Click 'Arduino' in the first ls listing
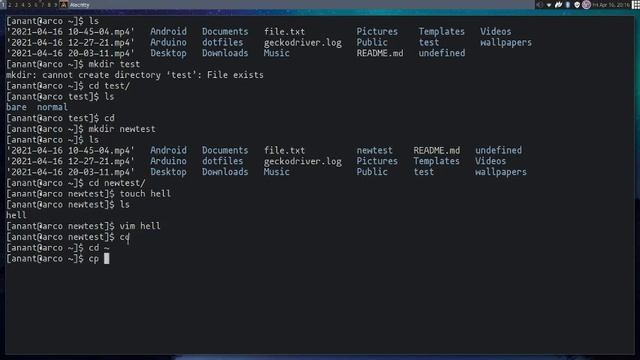The width and height of the screenshot is (640, 360). click(168, 42)
